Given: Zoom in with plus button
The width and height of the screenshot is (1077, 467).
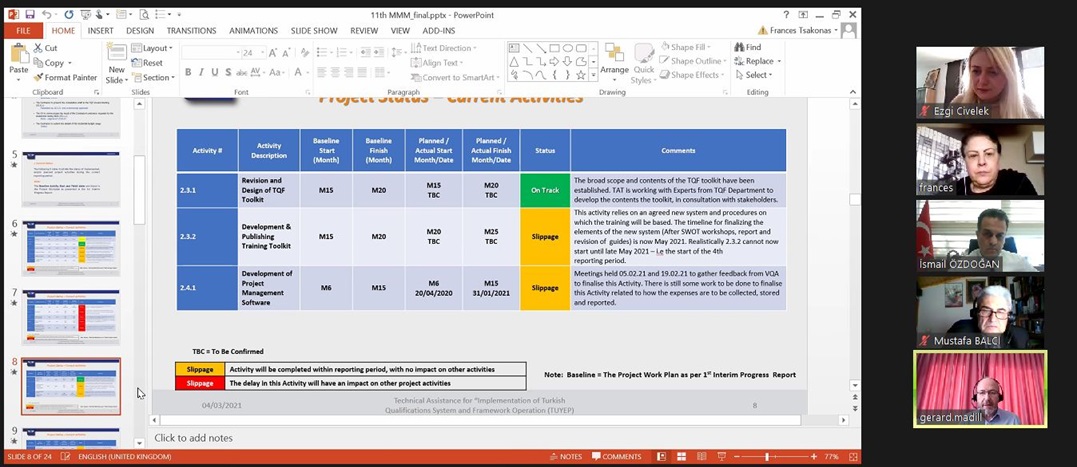Looking at the screenshot, I should click(x=814, y=457).
